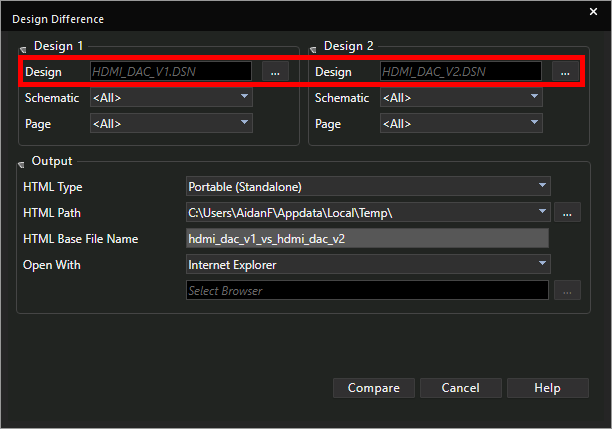Collapse the Design 1 group
Image resolution: width=612 pixels, height=429 pixels.
pos(23,48)
